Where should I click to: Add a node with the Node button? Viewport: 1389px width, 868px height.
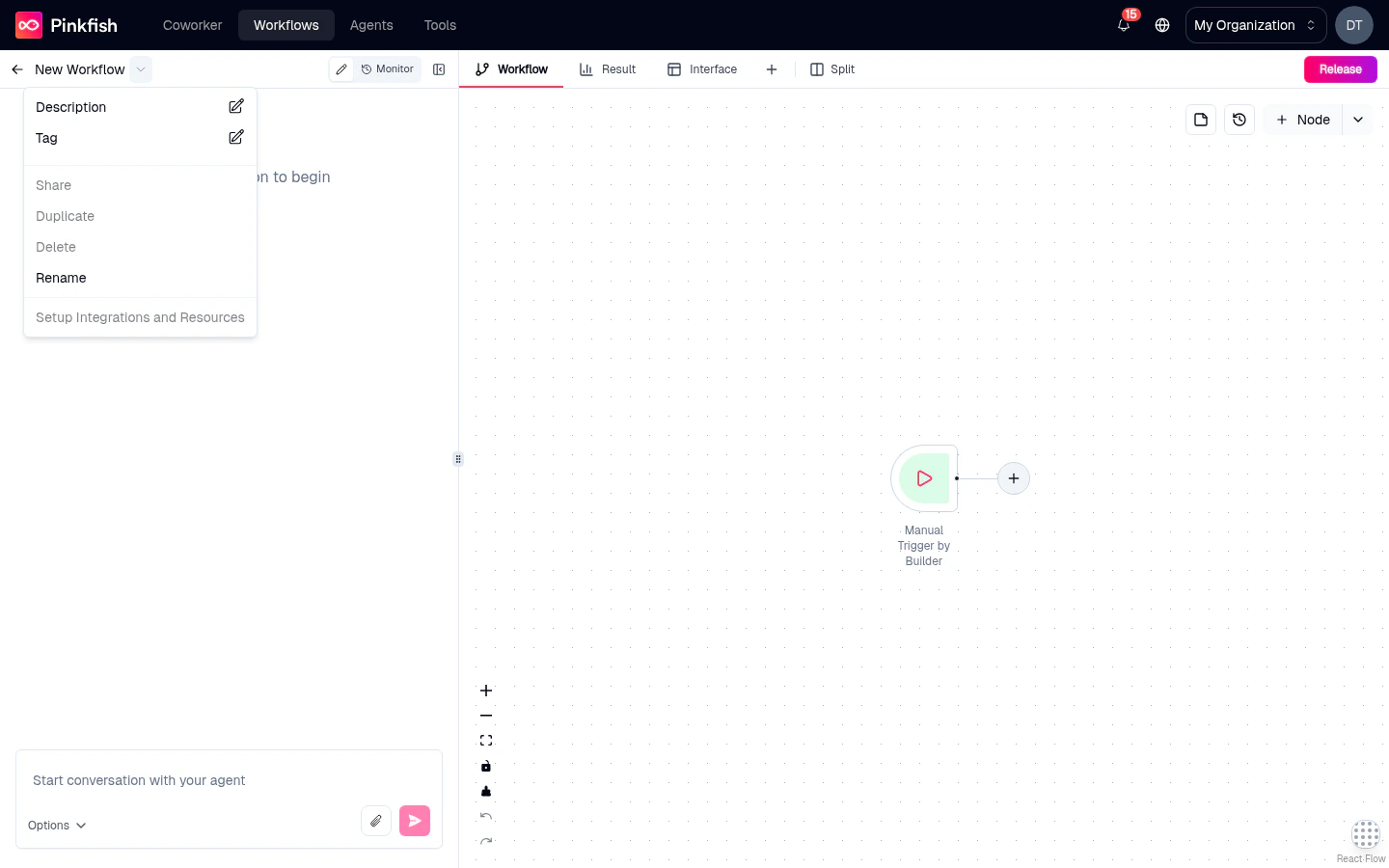1303,120
